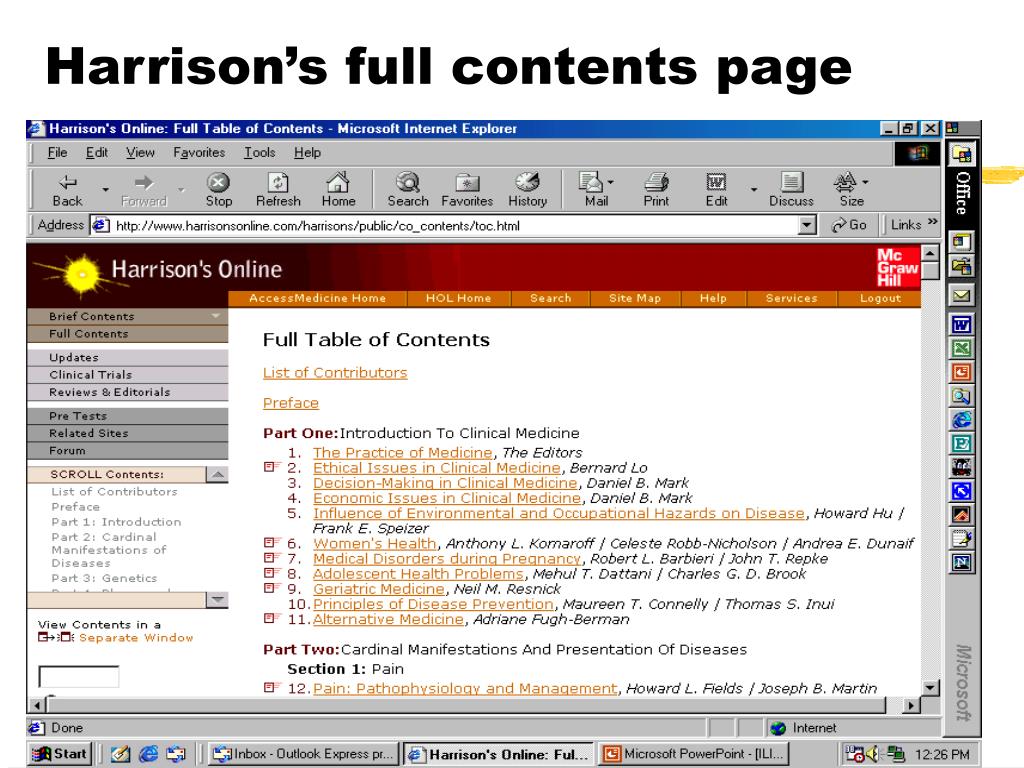Open the File menu
Image resolution: width=1024 pixels, height=768 pixels.
coord(57,153)
